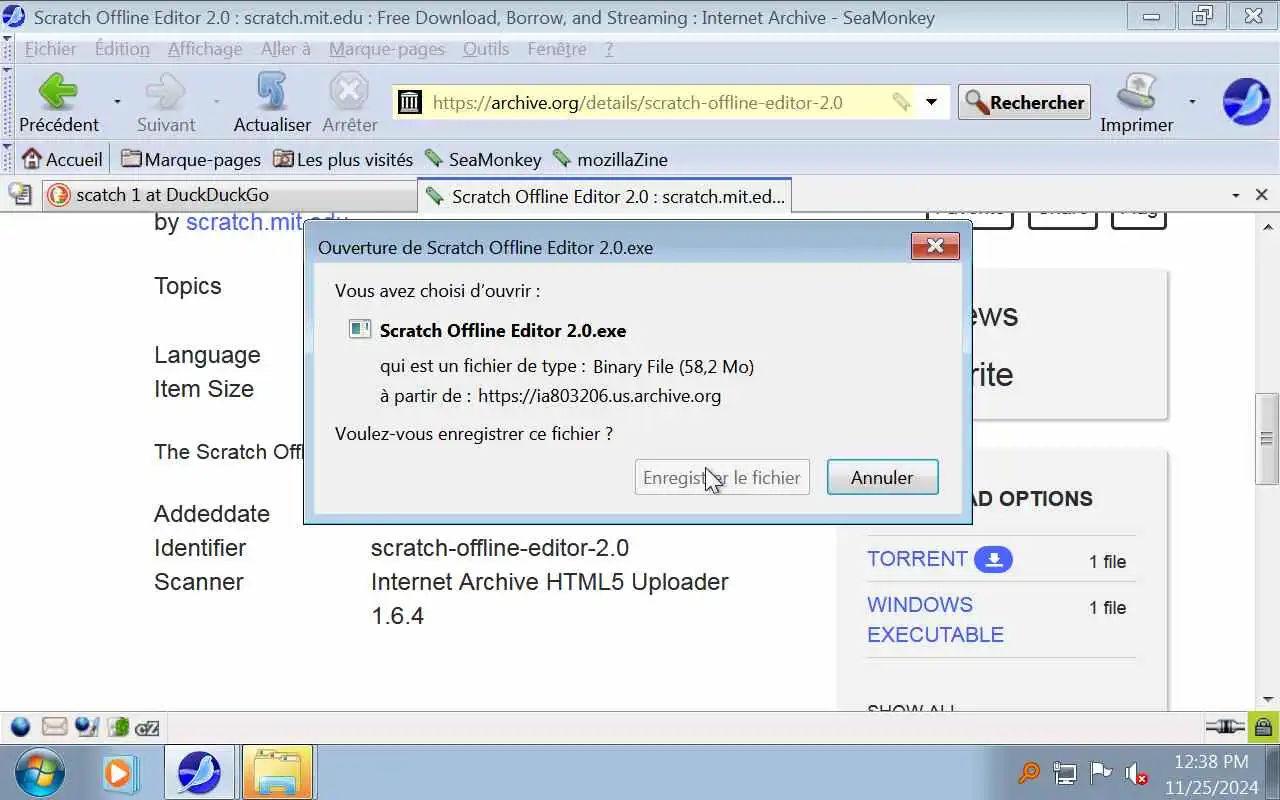Click the Internet Archive HTML5 Uploader scanner text
Image resolution: width=1280 pixels, height=800 pixels.
(x=550, y=598)
